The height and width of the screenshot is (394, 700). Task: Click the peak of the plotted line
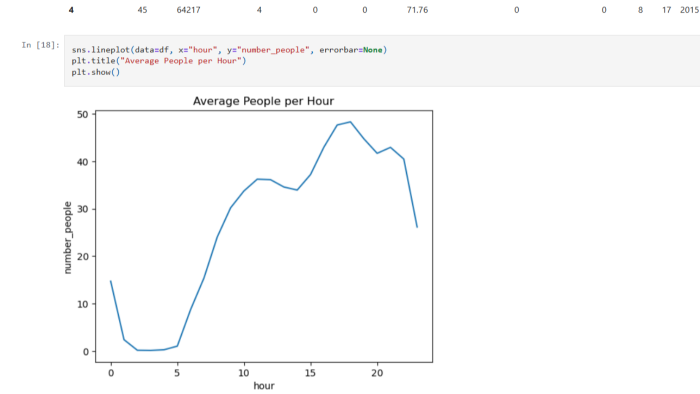point(350,122)
